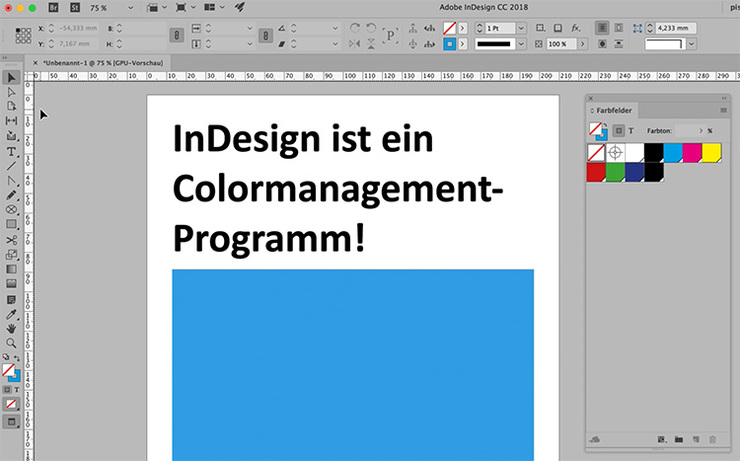Image resolution: width=740 pixels, height=461 pixels.
Task: Select the Line tool
Action: [11, 166]
